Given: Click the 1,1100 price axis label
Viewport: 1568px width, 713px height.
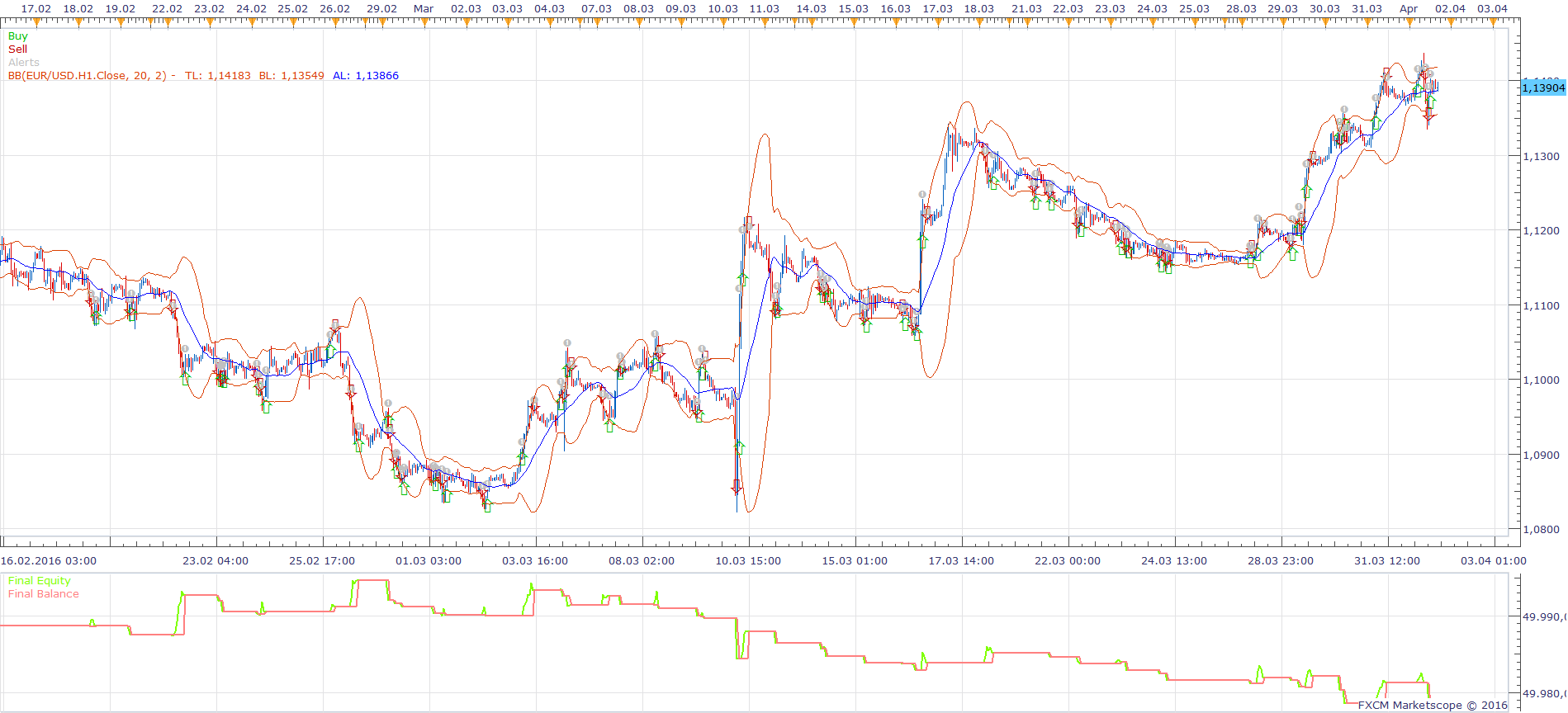Looking at the screenshot, I should (x=1542, y=306).
